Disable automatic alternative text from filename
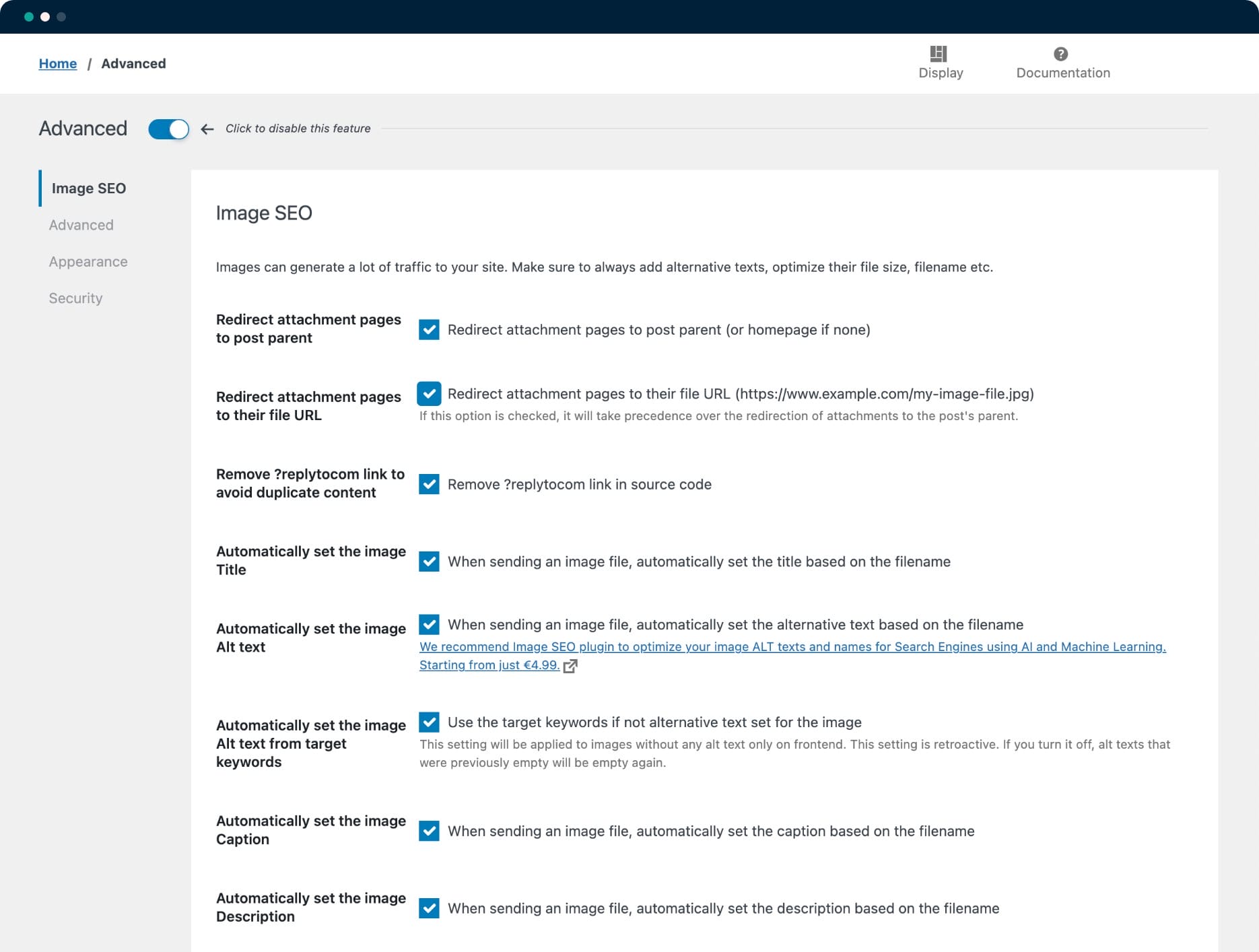Viewport: 1259px width, 952px height. tap(429, 625)
